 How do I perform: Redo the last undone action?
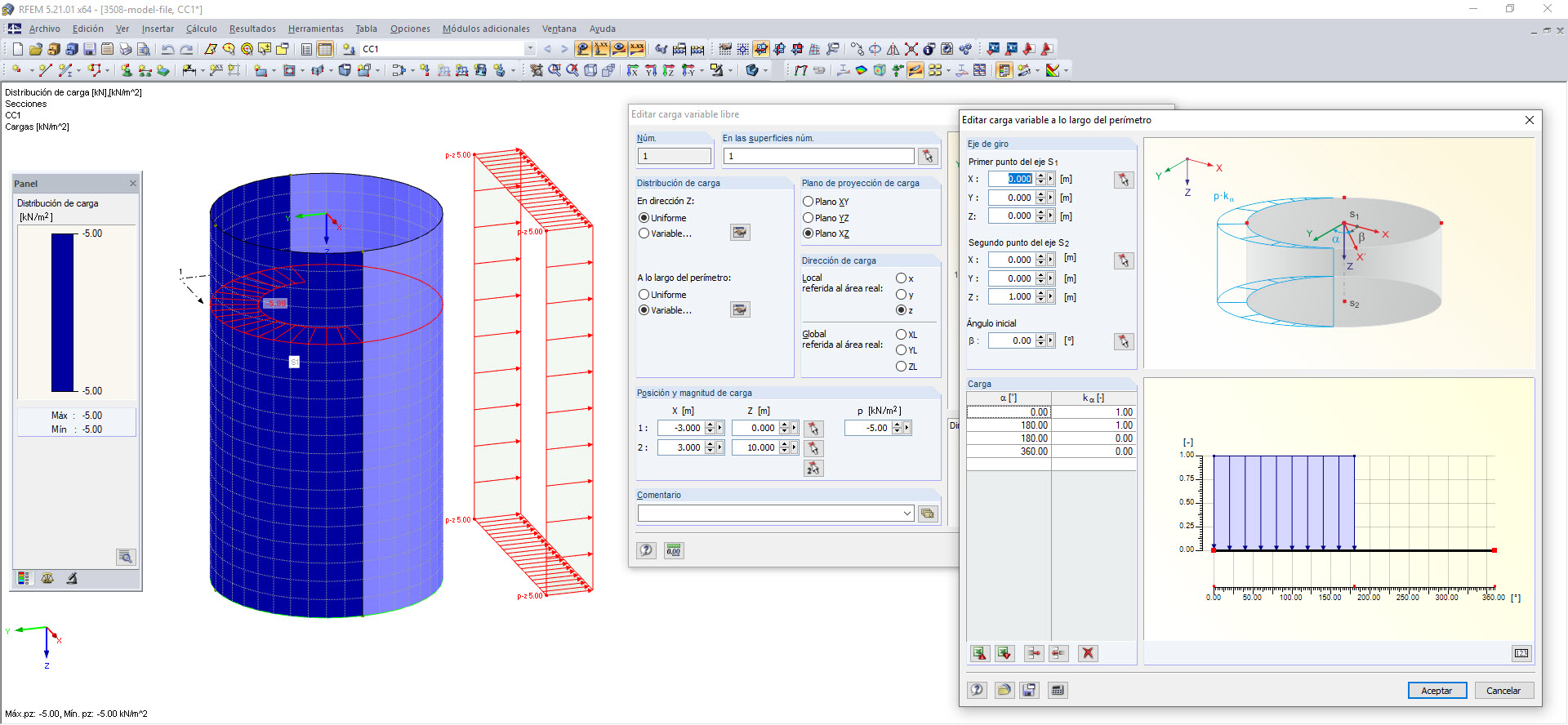pyautogui.click(x=186, y=49)
